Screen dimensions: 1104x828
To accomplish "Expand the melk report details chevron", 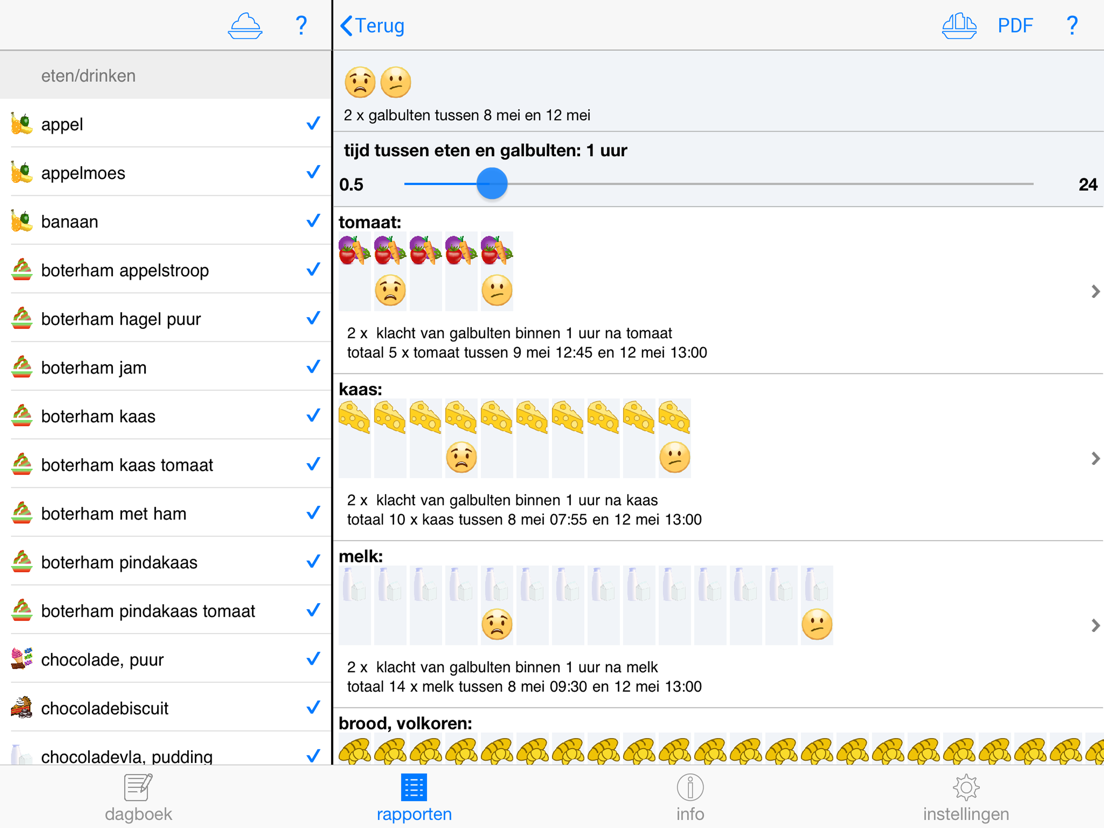I will (x=1095, y=625).
